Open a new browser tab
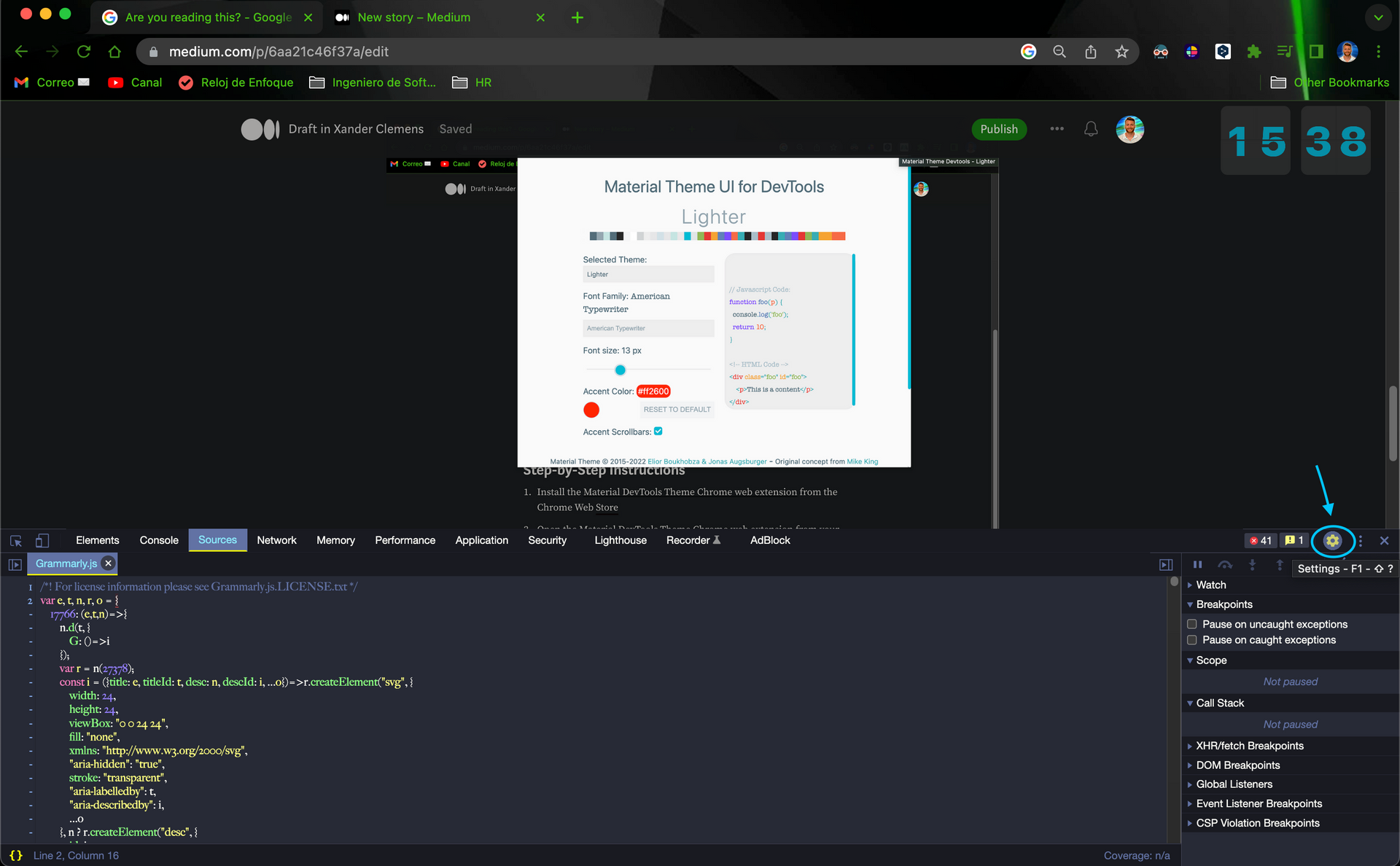This screenshot has height=866, width=1400. pyautogui.click(x=577, y=17)
